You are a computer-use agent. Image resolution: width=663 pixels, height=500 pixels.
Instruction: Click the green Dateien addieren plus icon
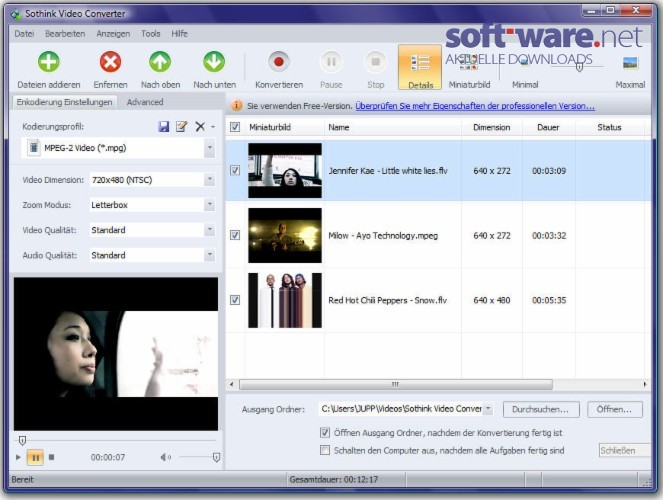[x=49, y=62]
